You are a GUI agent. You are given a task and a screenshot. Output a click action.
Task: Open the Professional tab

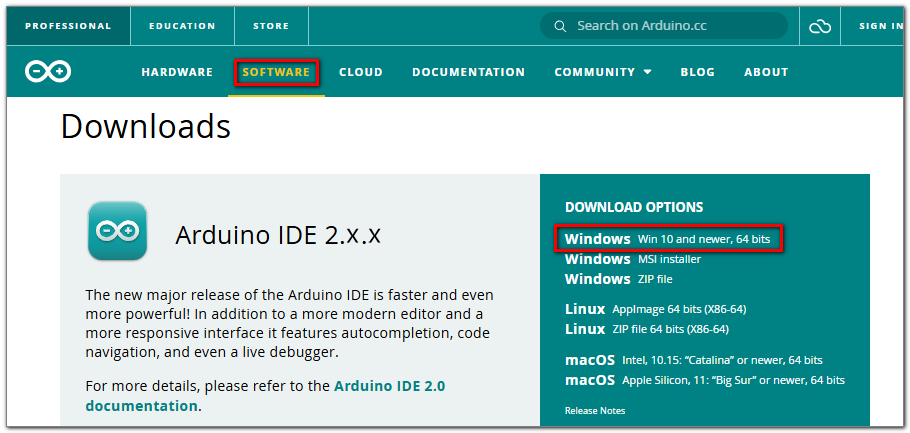68,26
